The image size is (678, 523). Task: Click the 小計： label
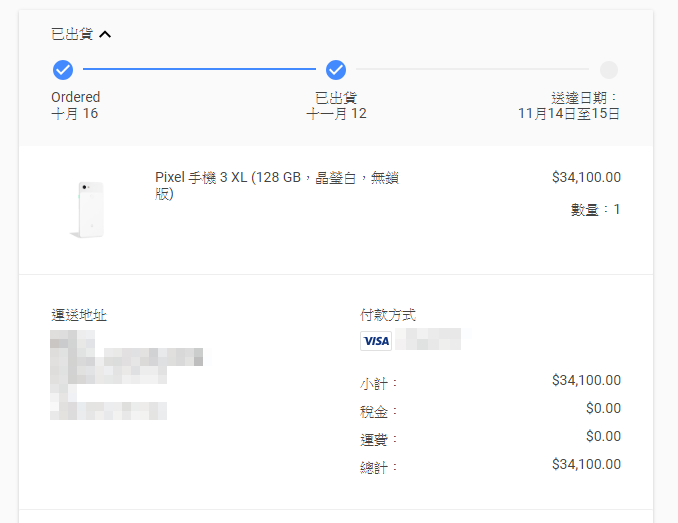pyautogui.click(x=379, y=383)
